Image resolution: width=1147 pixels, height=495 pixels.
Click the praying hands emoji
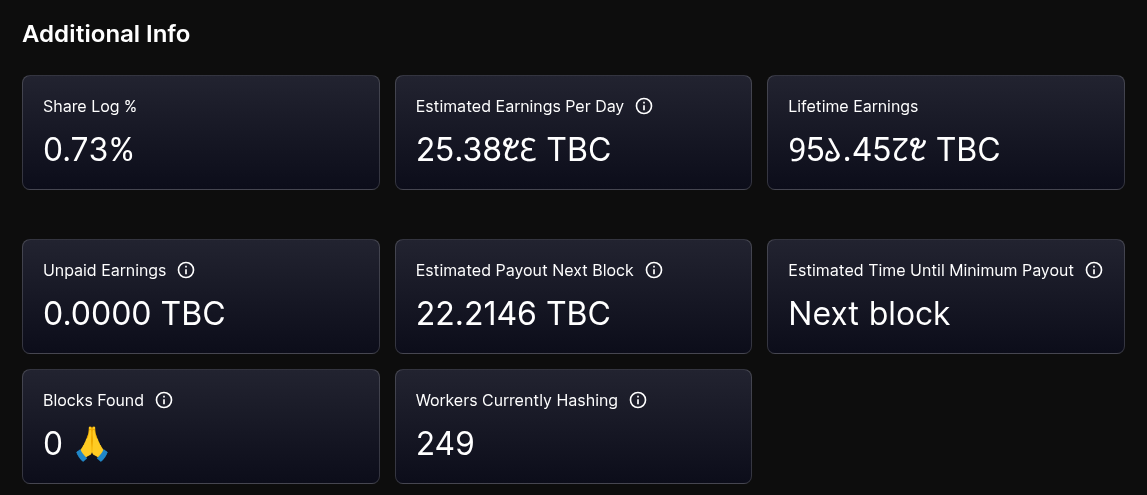(92, 443)
